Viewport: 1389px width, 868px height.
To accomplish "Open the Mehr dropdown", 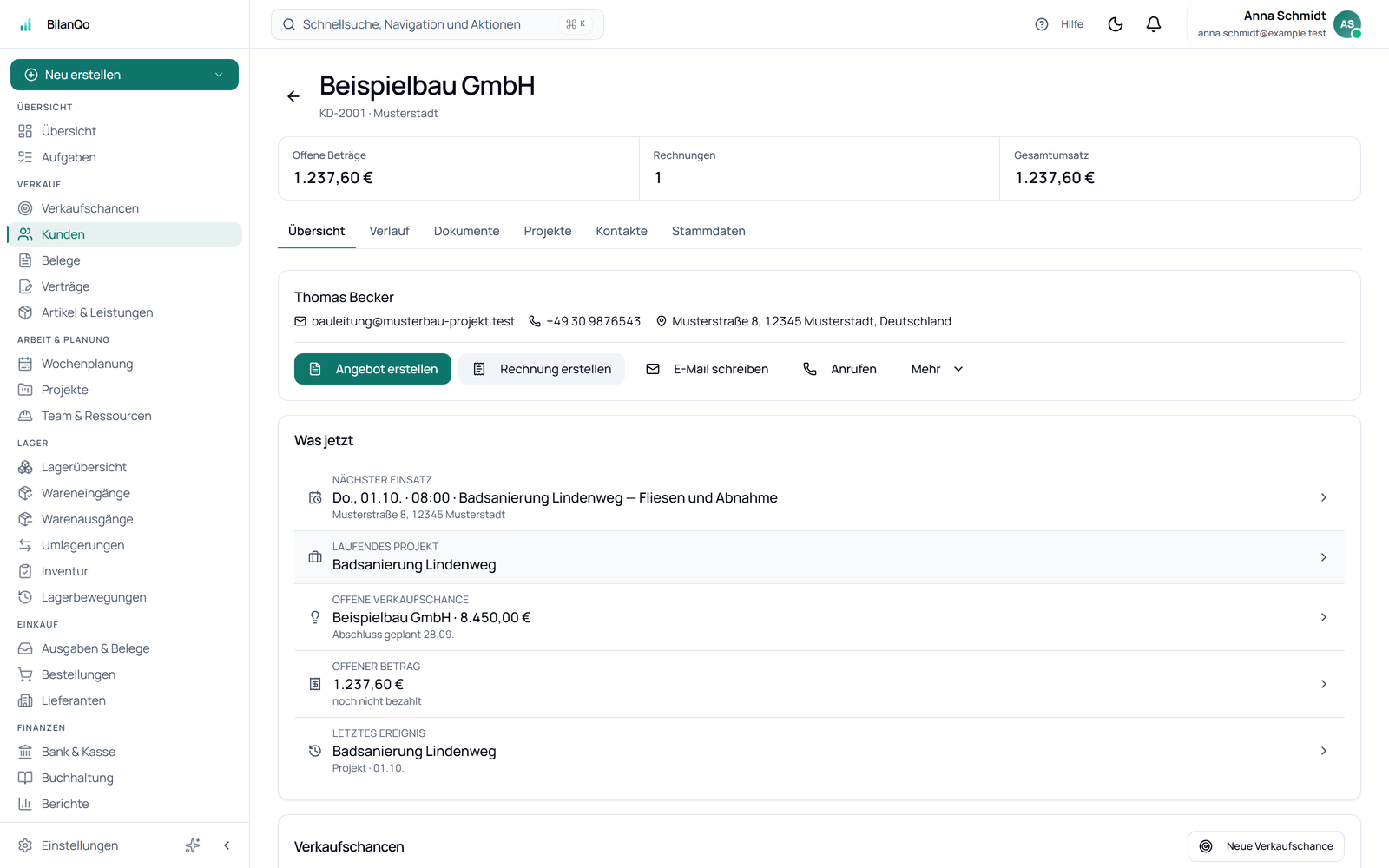I will click(938, 369).
